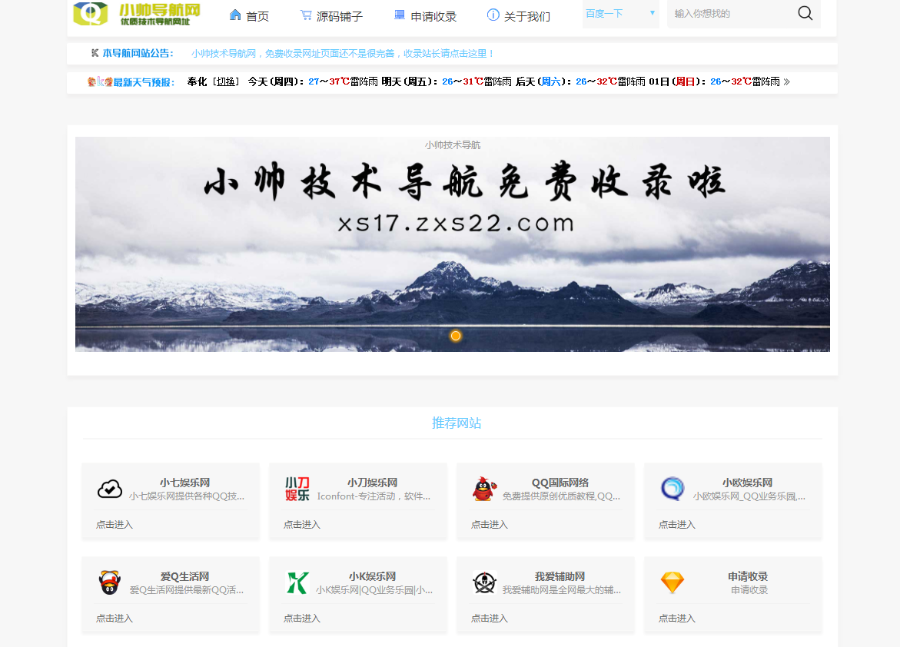This screenshot has height=647, width=900.
Task: Click the cloud checkmark icon of 小七娱乐网
Action: coord(109,489)
